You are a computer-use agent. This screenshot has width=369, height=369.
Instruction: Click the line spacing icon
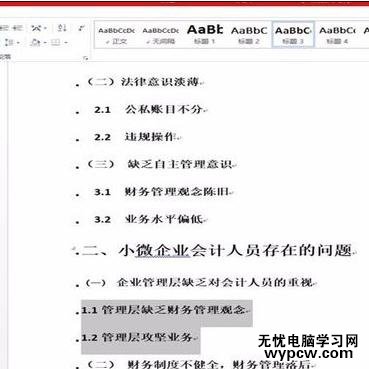pos(9,43)
